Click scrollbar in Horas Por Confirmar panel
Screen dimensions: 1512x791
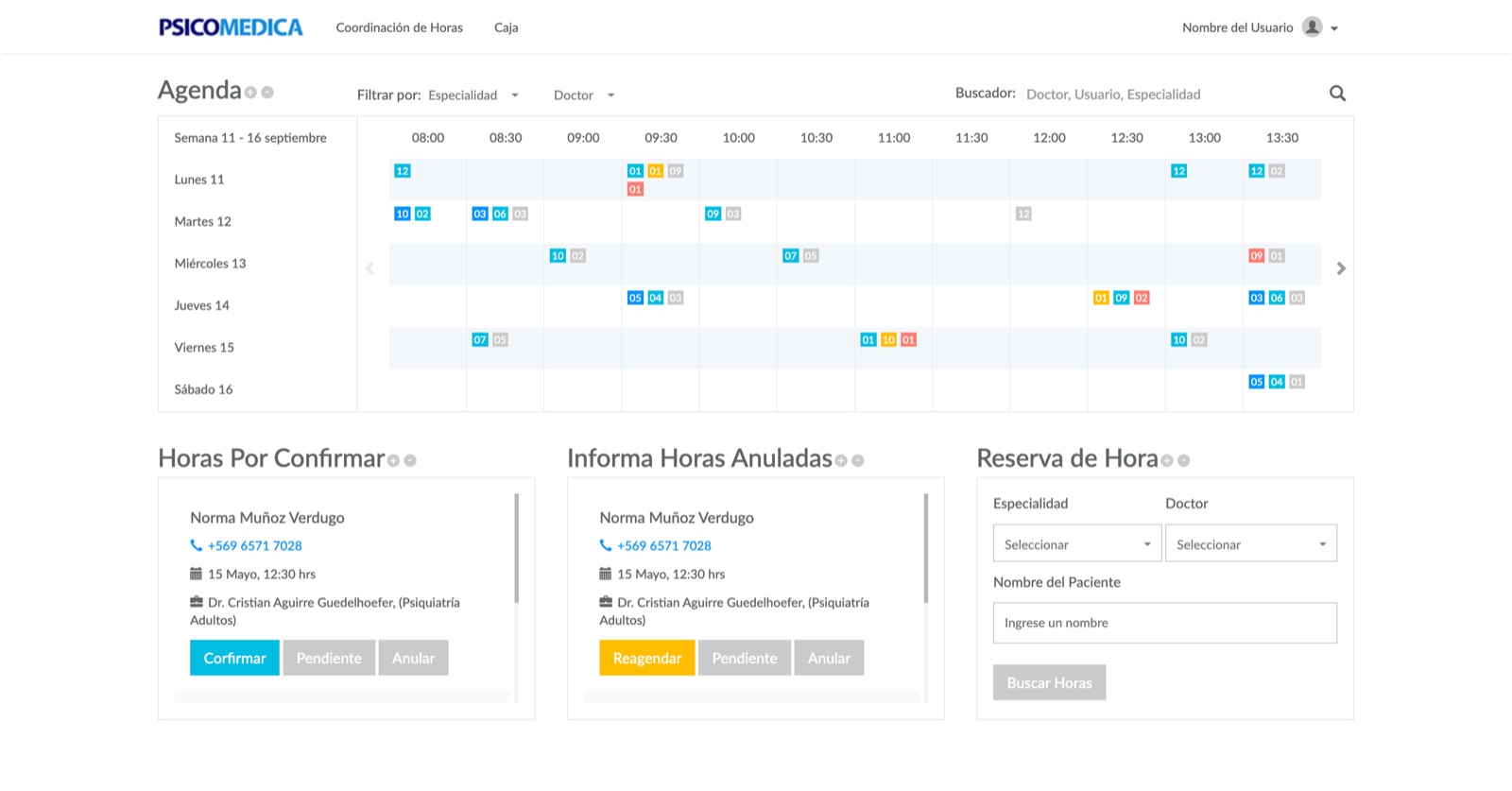point(517,548)
